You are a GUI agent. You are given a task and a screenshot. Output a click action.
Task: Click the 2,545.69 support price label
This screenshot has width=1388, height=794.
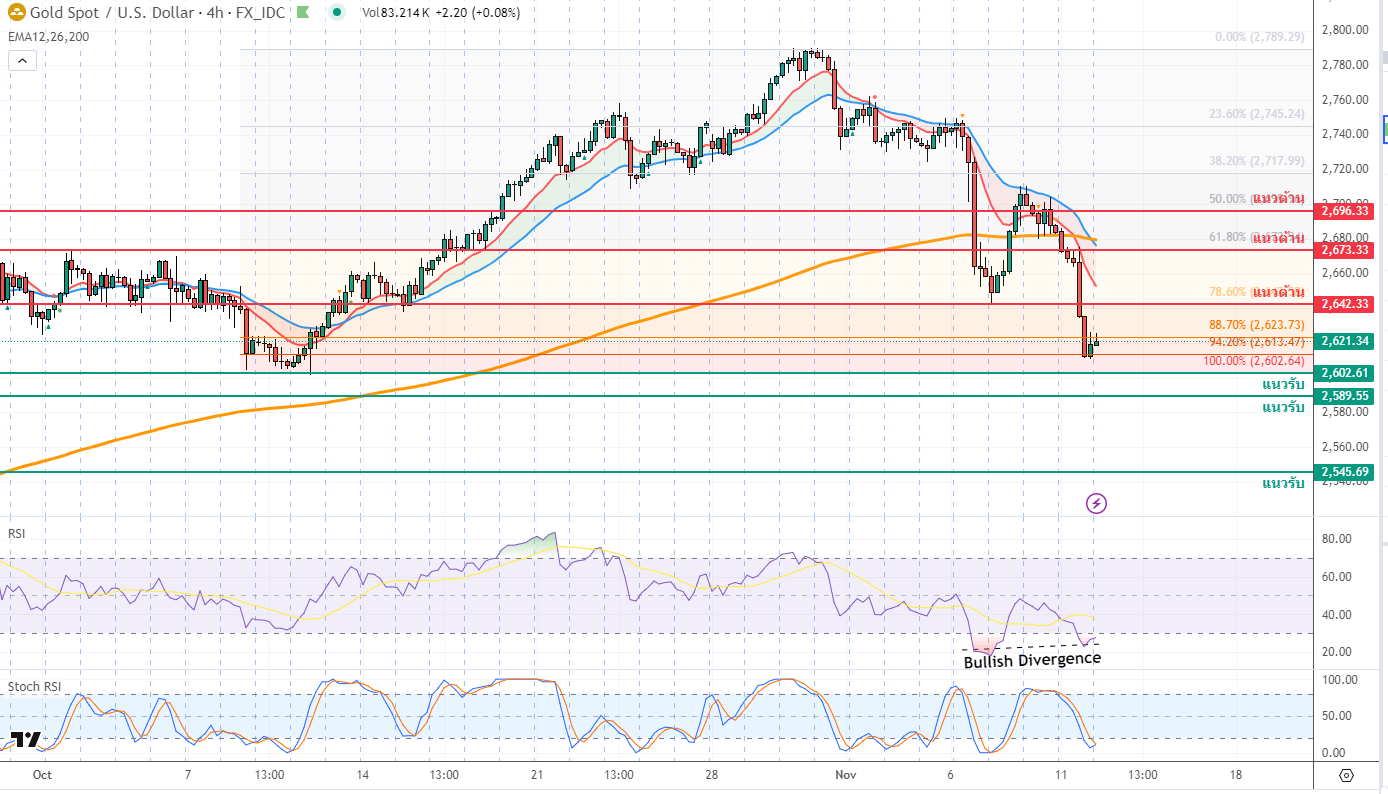point(1345,472)
